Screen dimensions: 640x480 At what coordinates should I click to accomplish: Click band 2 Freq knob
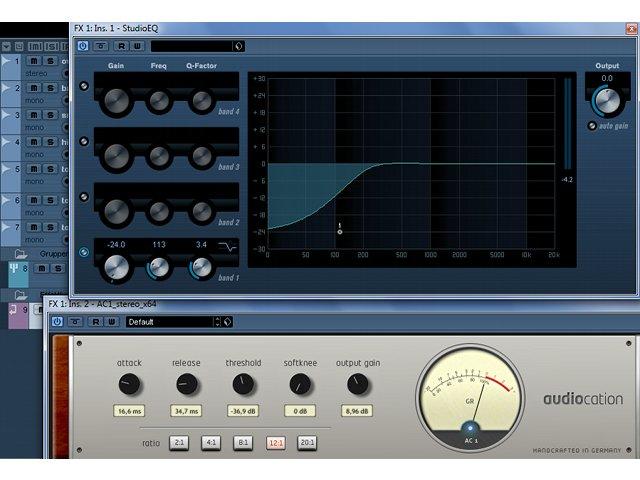pyautogui.click(x=159, y=211)
